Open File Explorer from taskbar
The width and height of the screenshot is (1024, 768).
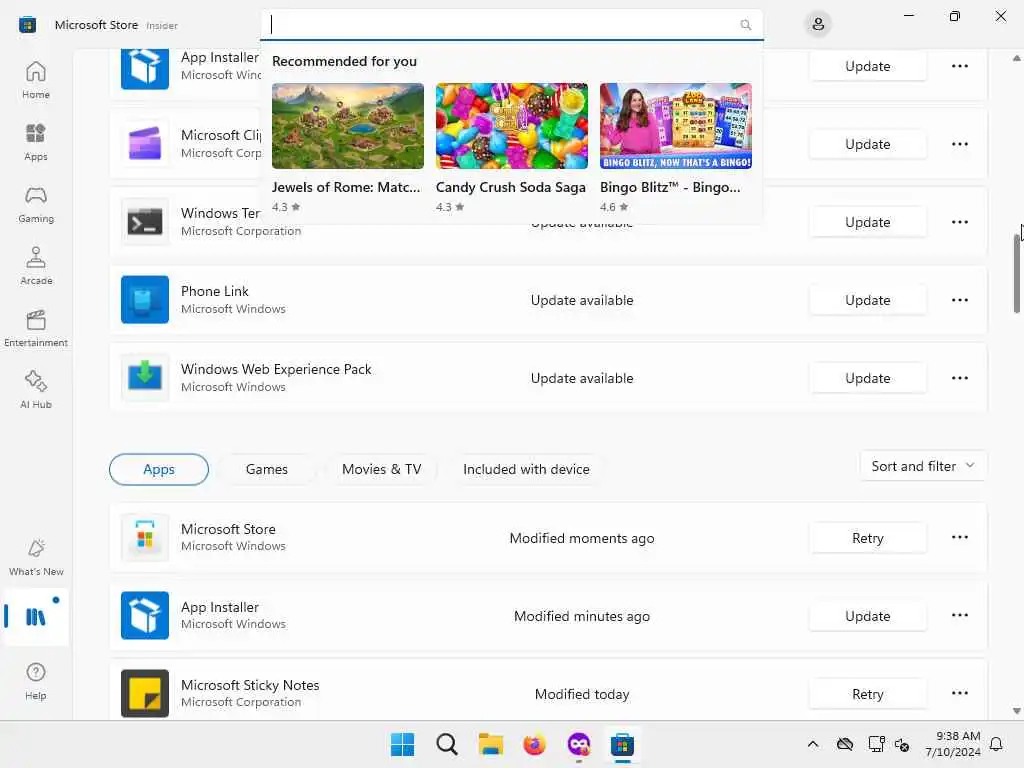pyautogui.click(x=490, y=744)
